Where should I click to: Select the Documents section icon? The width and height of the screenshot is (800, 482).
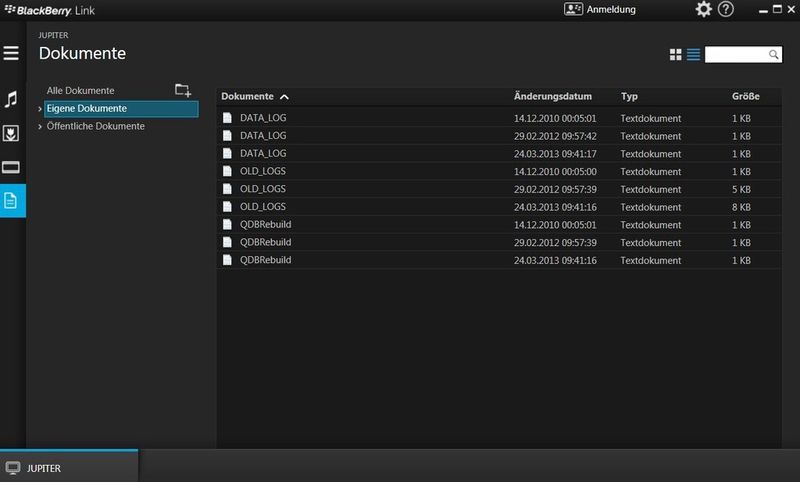pos(11,200)
